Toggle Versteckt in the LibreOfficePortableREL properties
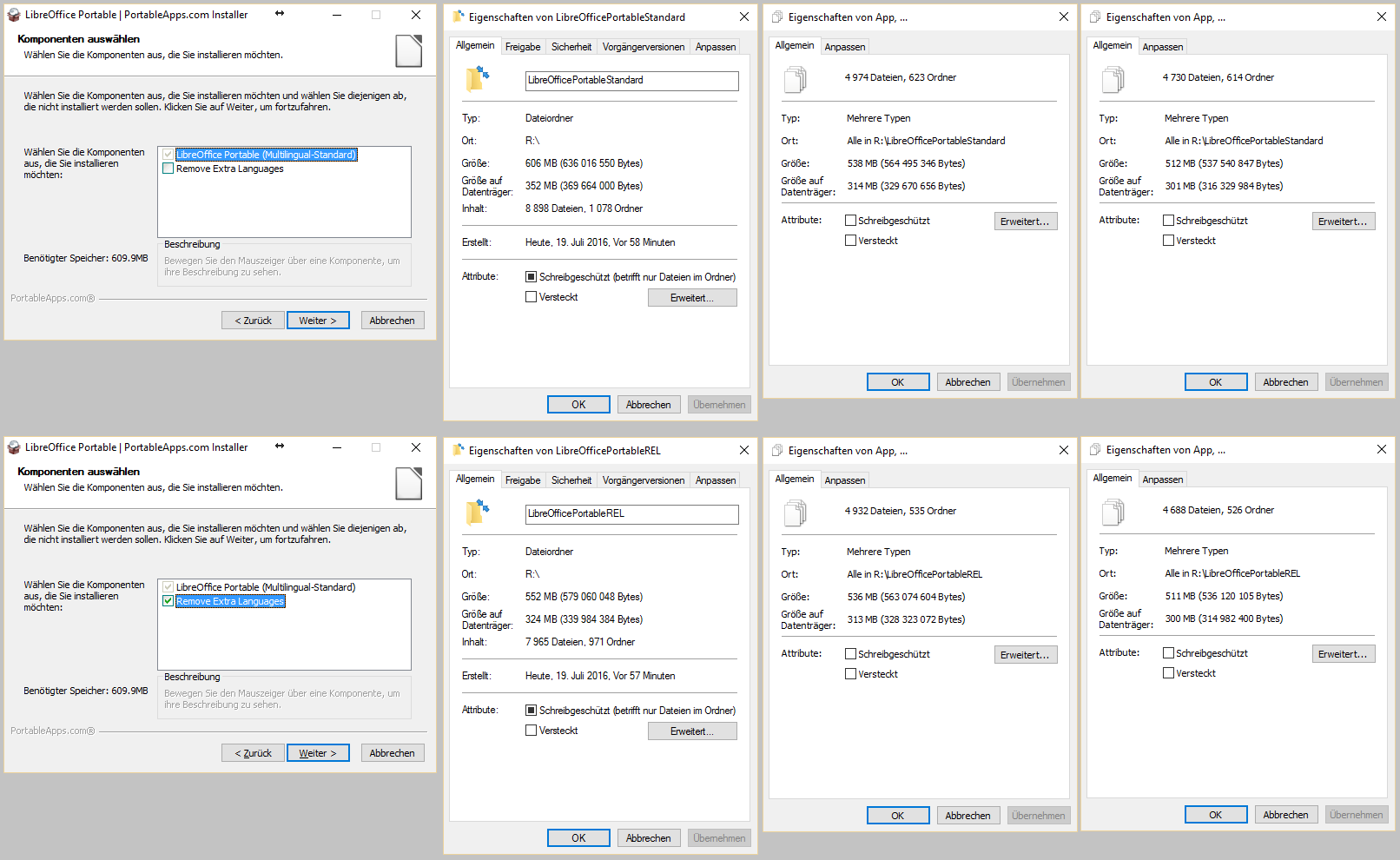The width and height of the screenshot is (1400, 860). pyautogui.click(x=531, y=731)
